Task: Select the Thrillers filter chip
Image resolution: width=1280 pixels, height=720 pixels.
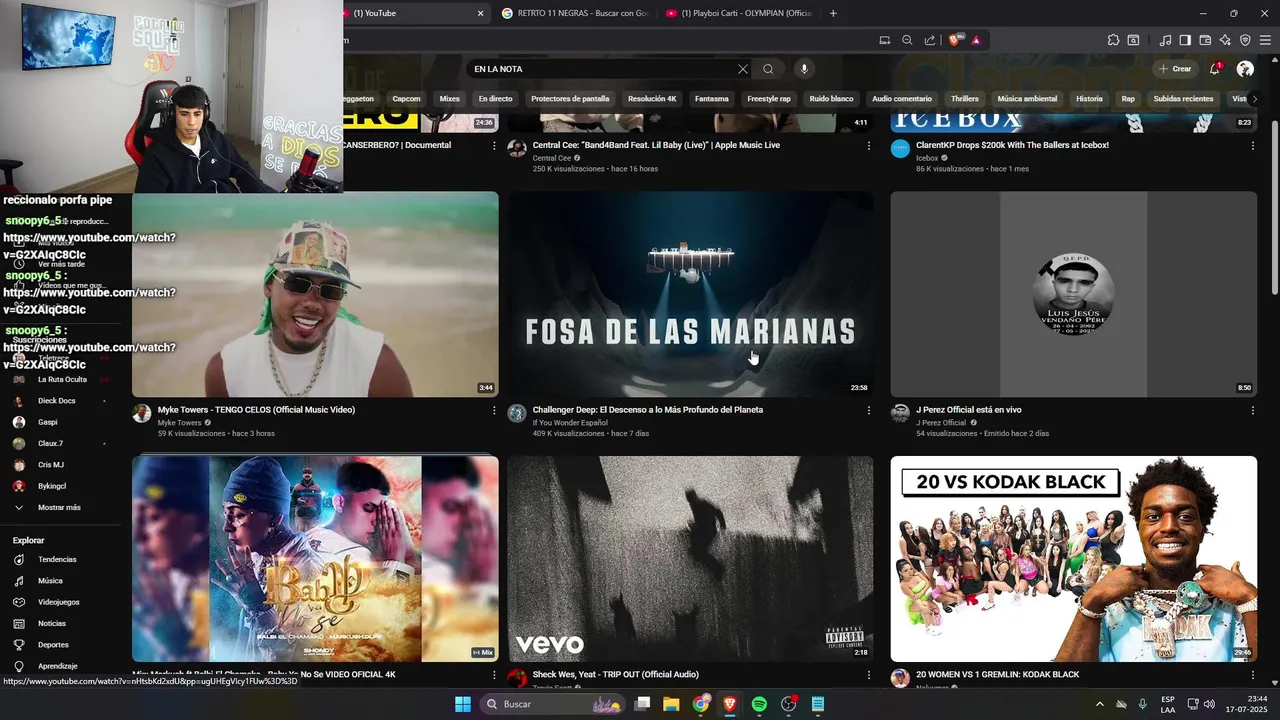Action: (965, 99)
